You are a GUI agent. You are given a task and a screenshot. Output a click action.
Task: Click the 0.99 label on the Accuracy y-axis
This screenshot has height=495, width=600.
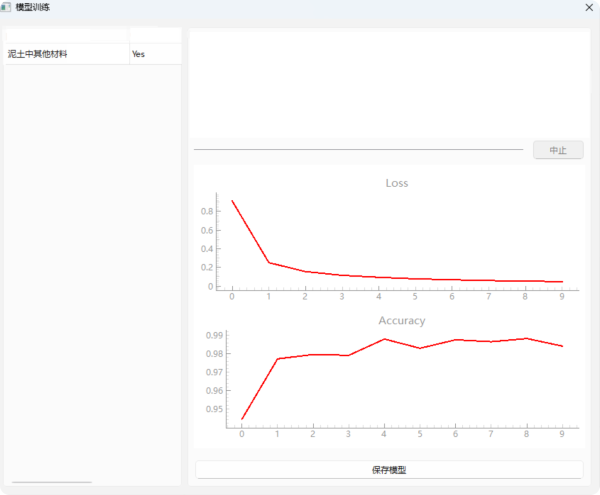pyautogui.click(x=213, y=336)
